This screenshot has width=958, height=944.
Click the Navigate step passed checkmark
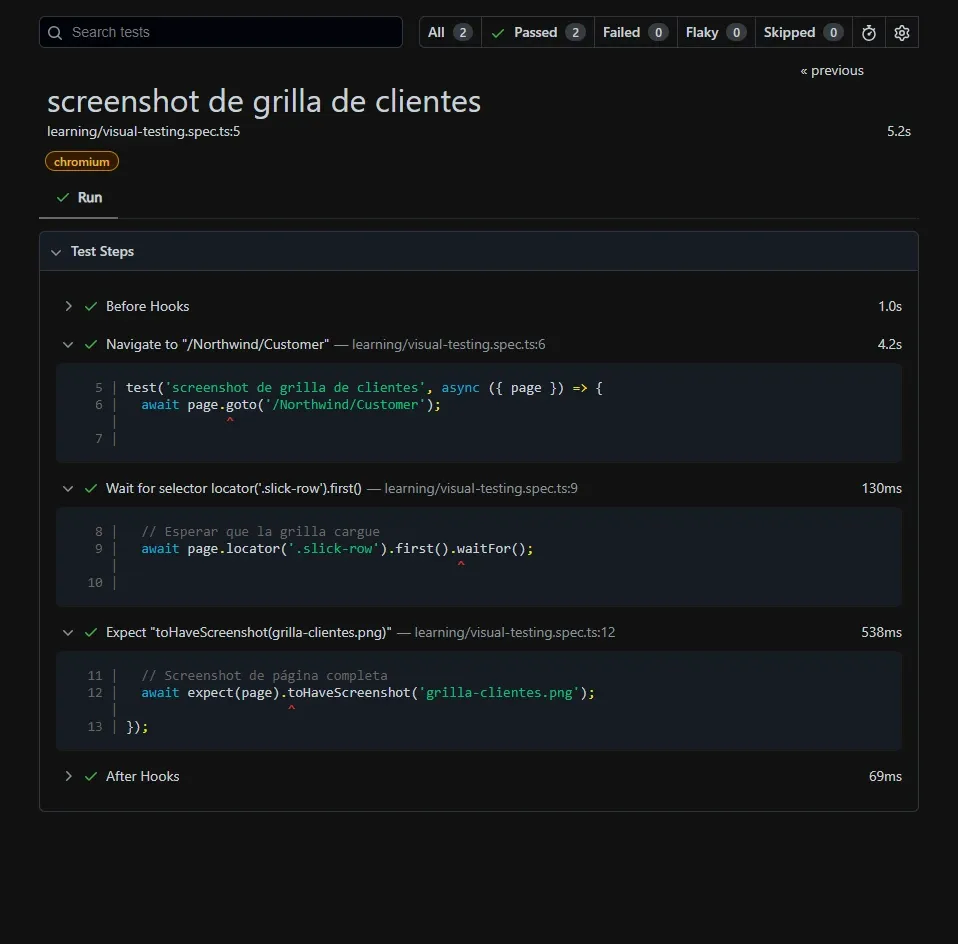pyautogui.click(x=91, y=345)
